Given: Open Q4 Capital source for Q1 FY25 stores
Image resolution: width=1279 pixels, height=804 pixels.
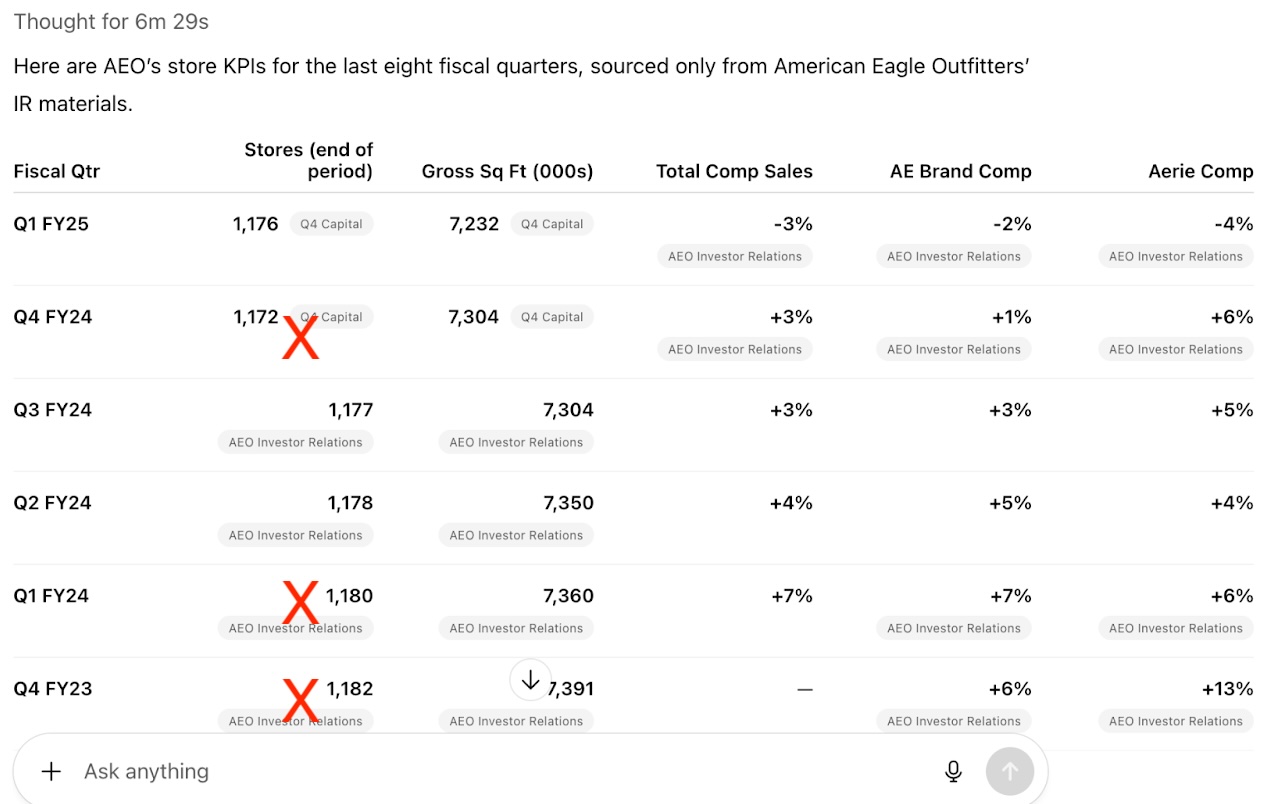Looking at the screenshot, I should 331,224.
